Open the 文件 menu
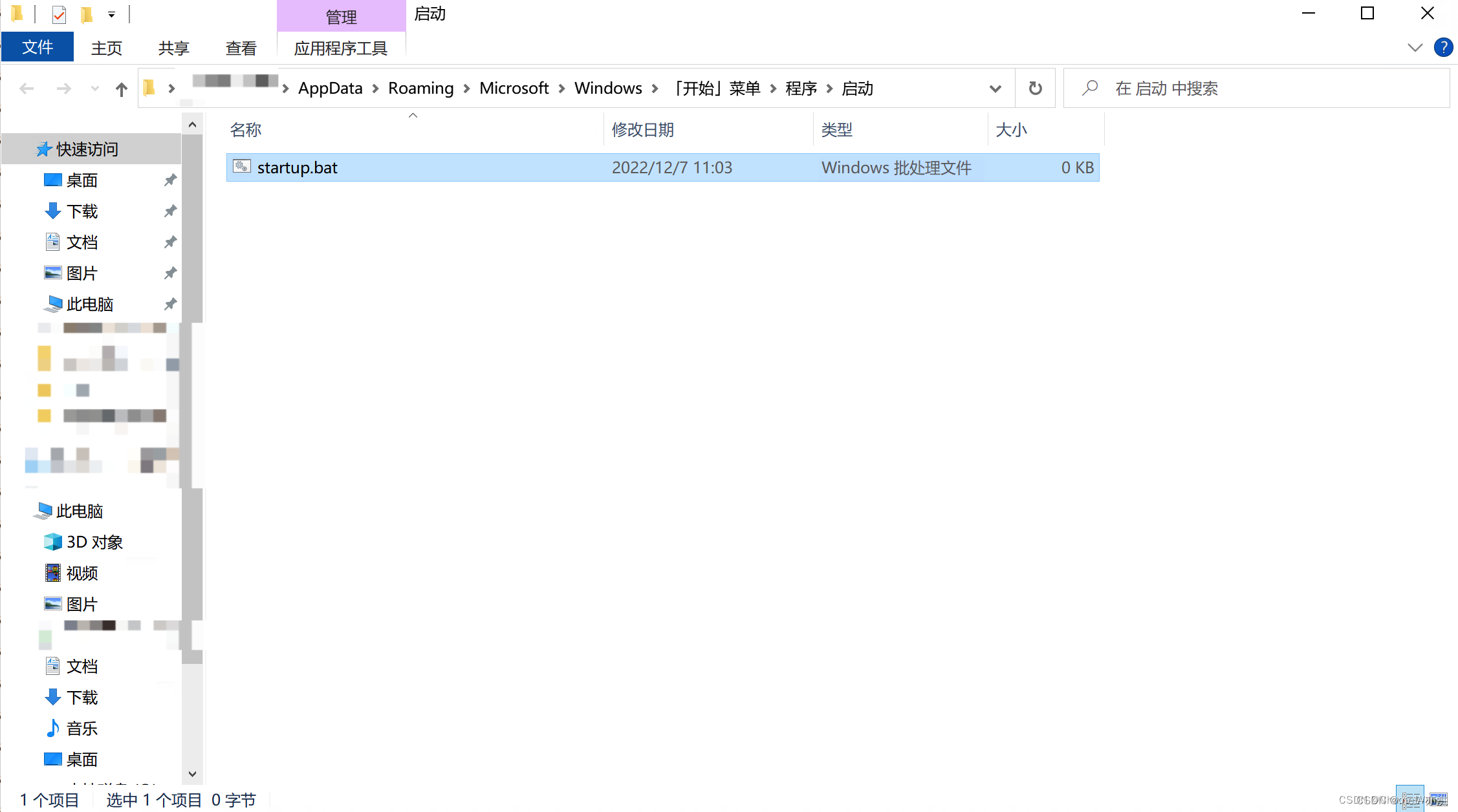This screenshot has height=812, width=1458. (x=38, y=47)
